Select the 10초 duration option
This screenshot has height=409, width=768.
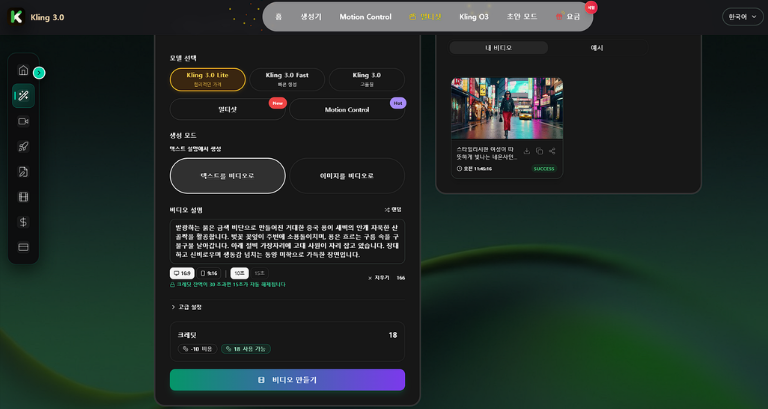(x=240, y=273)
